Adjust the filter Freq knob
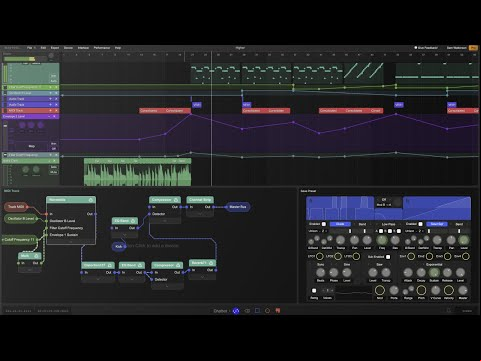 382,240
